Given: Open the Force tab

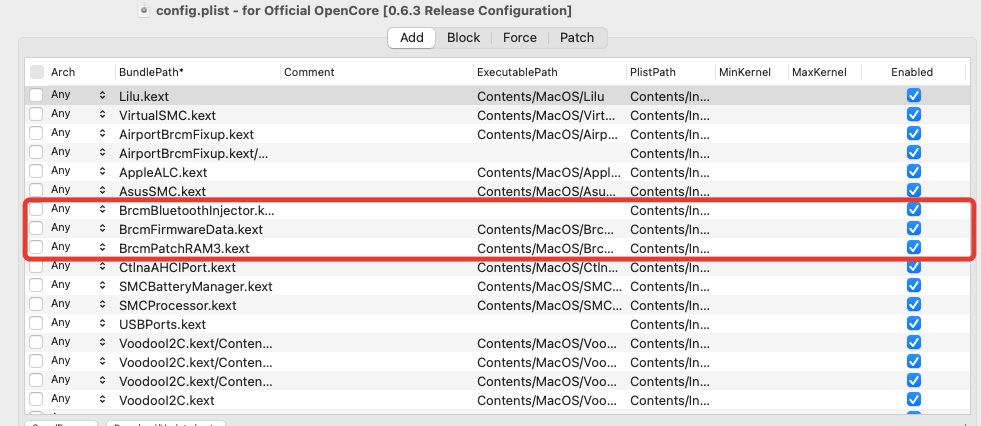Looking at the screenshot, I should click(520, 38).
